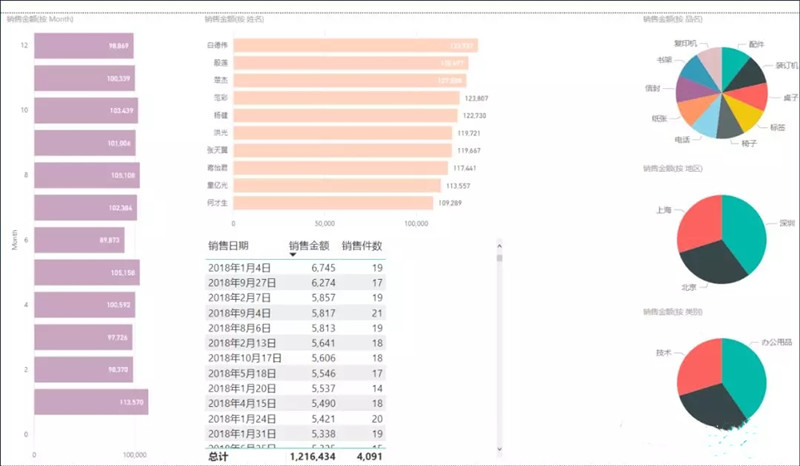800x466 pixels.
Task: Select the 白德伟 bar in name chart
Action: click(356, 45)
